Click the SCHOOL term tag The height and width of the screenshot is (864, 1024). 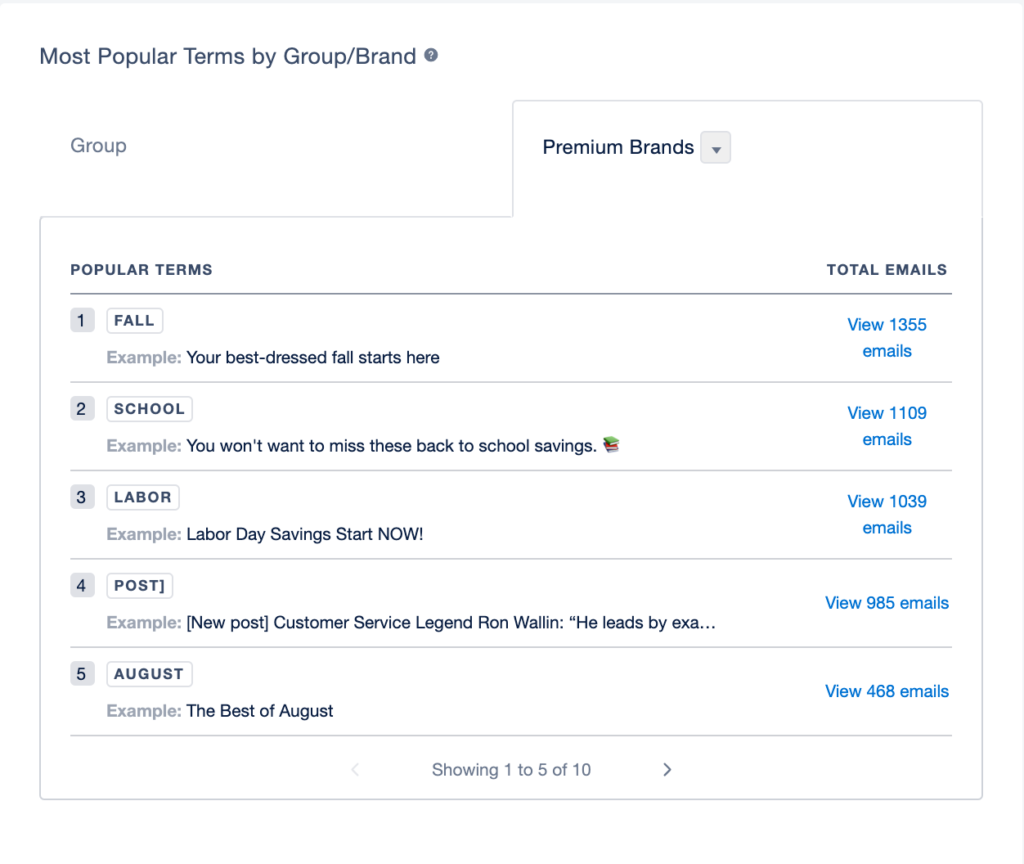pos(149,409)
